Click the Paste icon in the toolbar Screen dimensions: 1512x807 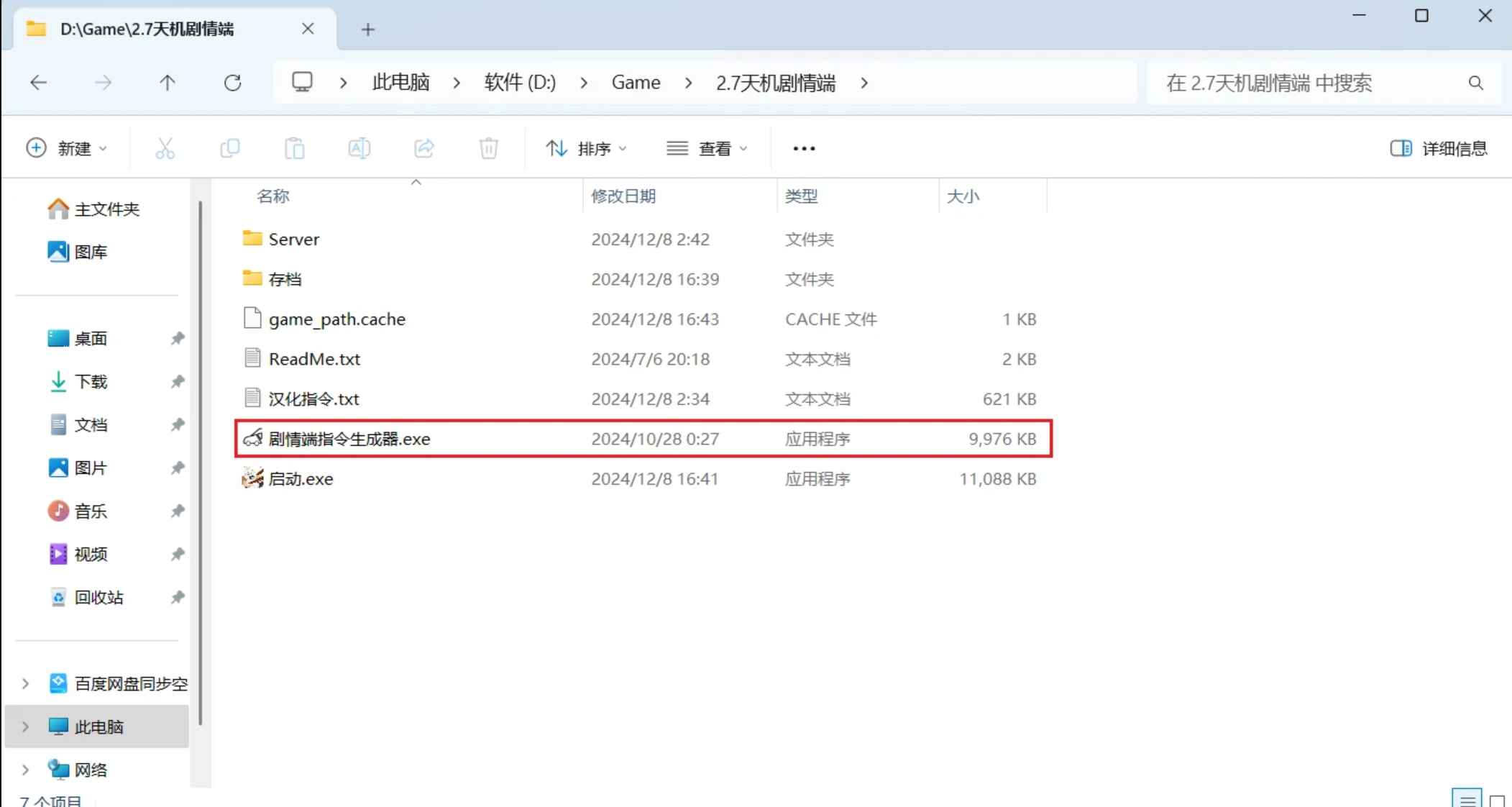tap(295, 148)
